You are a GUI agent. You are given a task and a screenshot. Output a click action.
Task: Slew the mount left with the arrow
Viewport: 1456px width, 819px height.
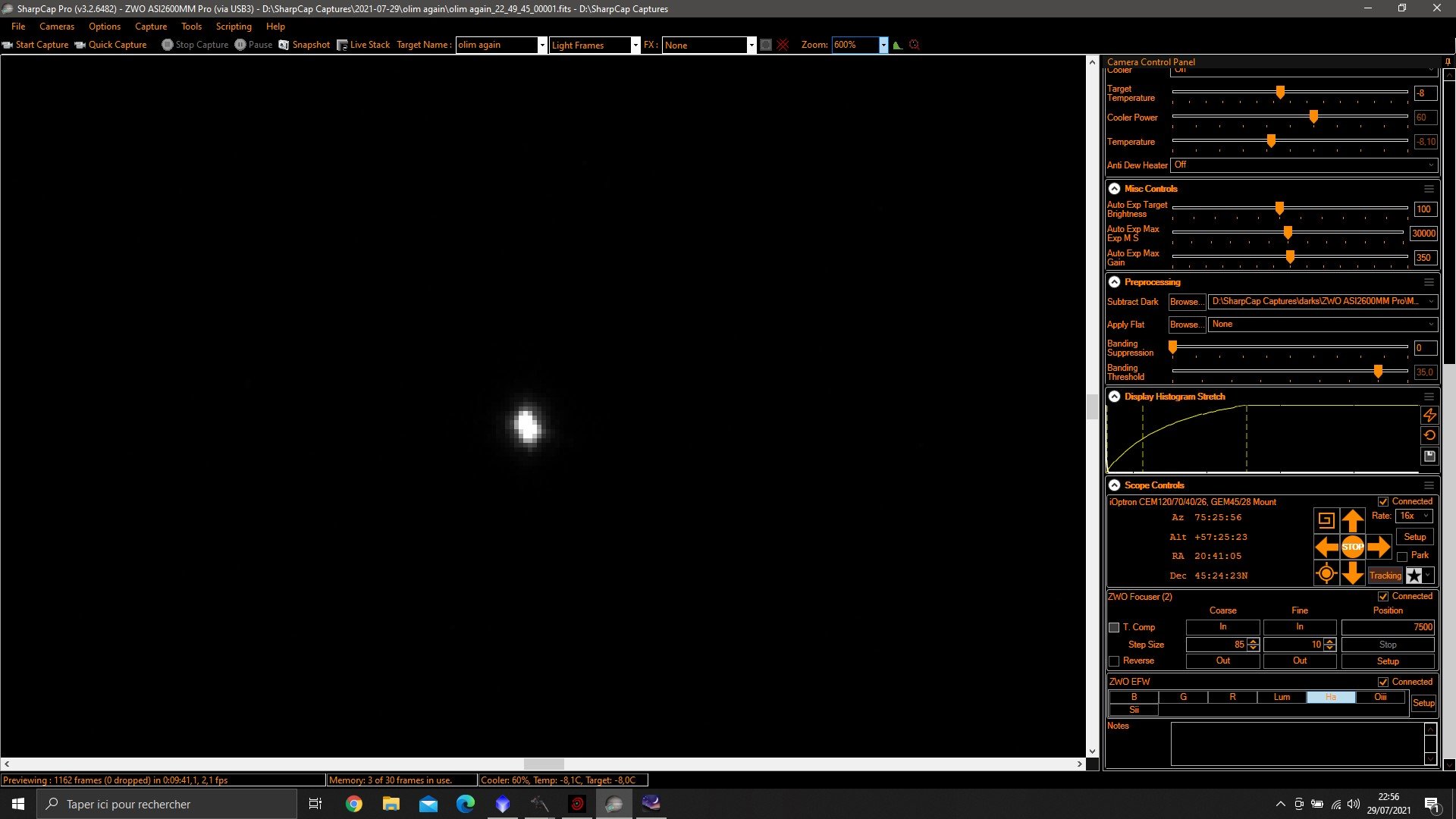point(1326,547)
